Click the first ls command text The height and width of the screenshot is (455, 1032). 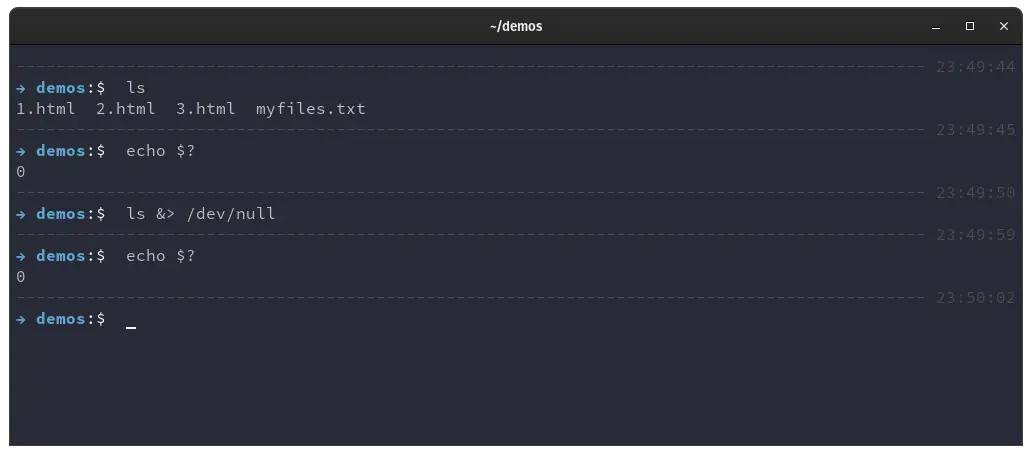coord(136,88)
